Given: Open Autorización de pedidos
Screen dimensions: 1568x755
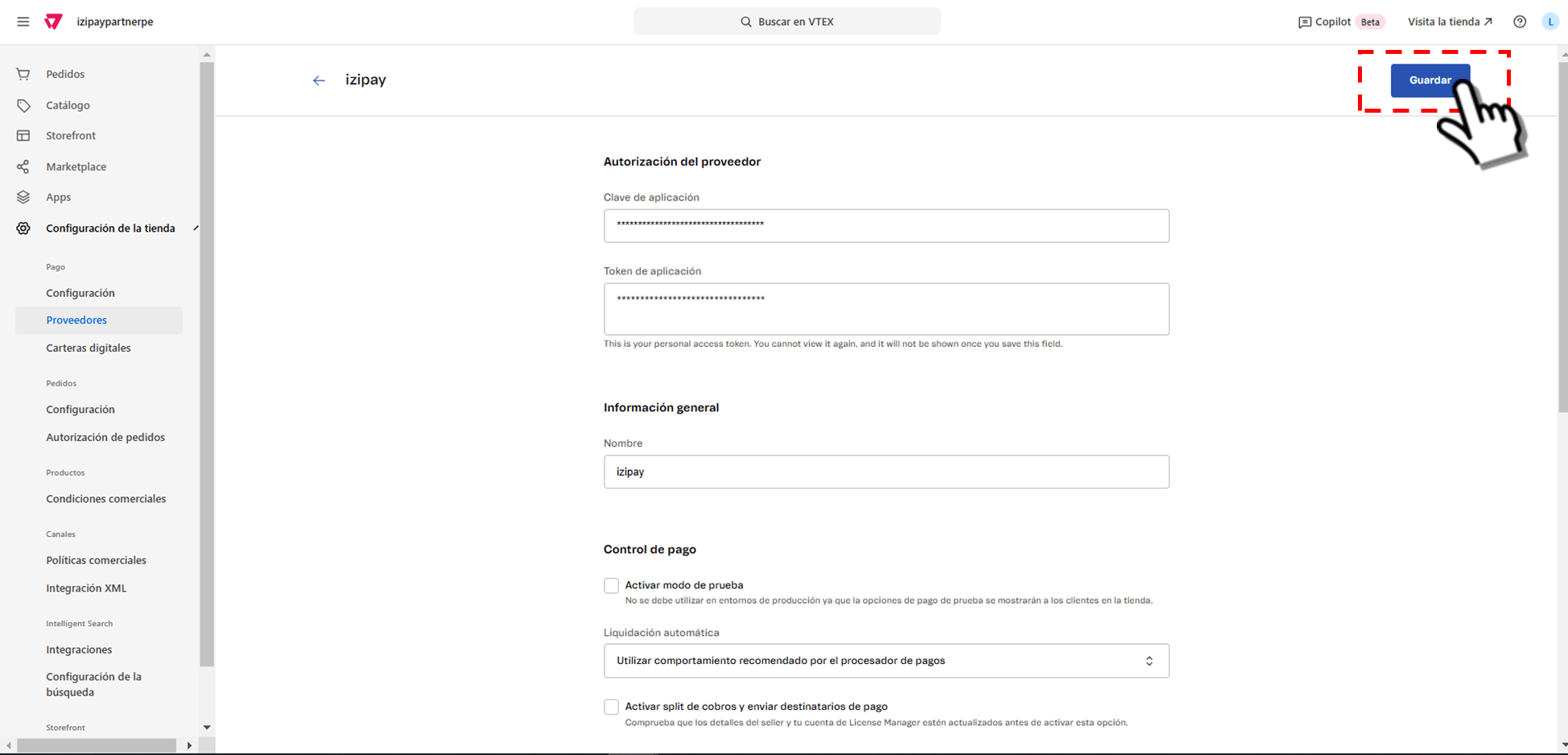Looking at the screenshot, I should (105, 438).
